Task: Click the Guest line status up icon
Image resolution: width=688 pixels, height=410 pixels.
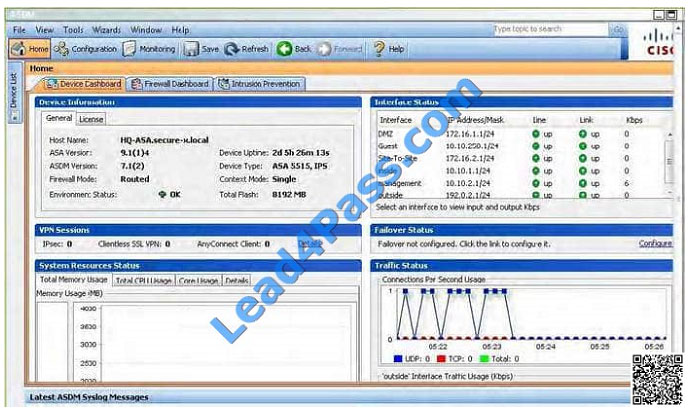Action: [536, 146]
